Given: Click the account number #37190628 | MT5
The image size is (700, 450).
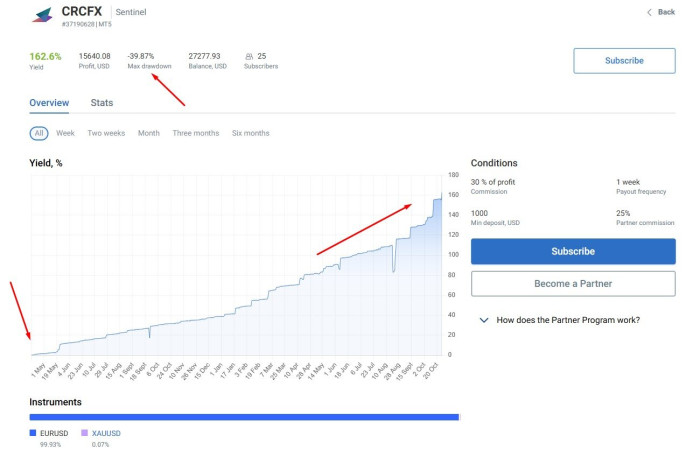Looking at the screenshot, I should pyautogui.click(x=87, y=24).
